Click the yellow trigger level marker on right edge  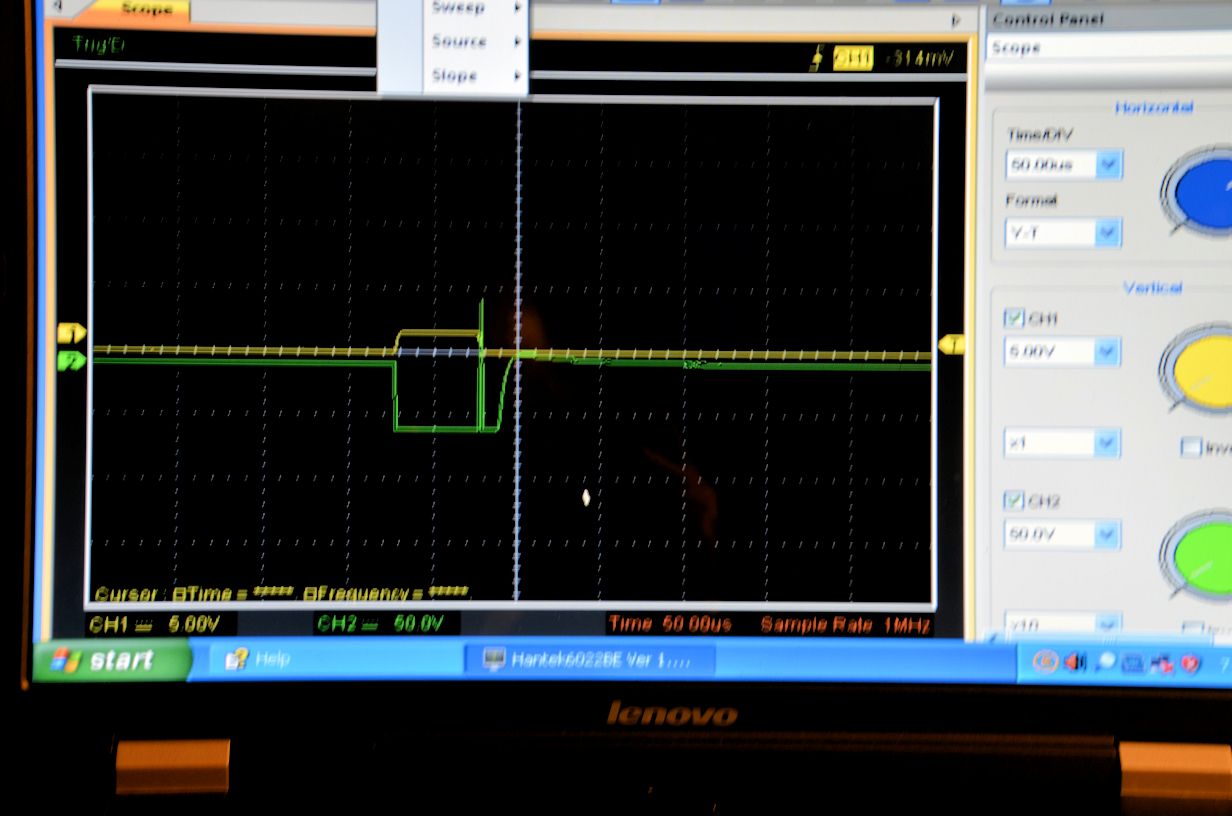coord(951,345)
